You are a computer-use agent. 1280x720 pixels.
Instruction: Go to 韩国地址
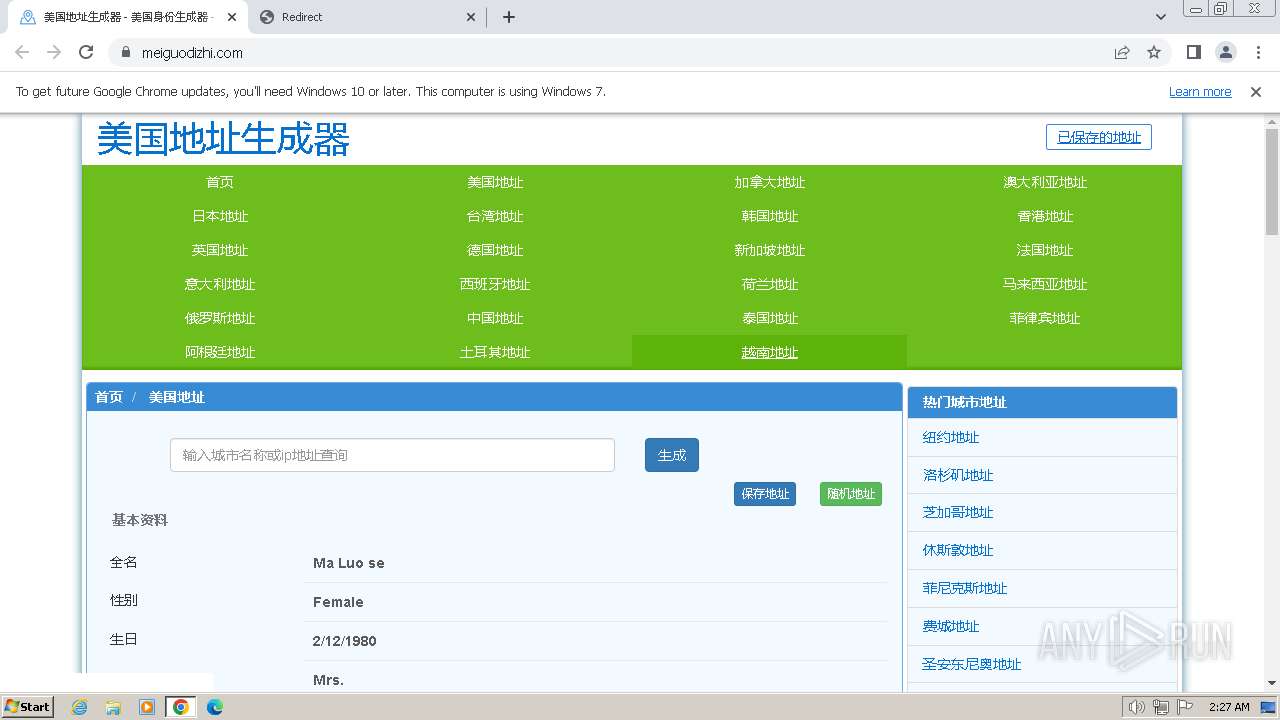pyautogui.click(x=770, y=216)
